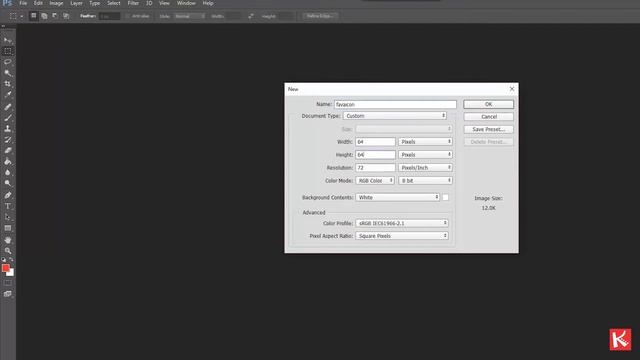This screenshot has height=360, width=640.
Task: Open the Background Contents dropdown
Action: point(398,197)
